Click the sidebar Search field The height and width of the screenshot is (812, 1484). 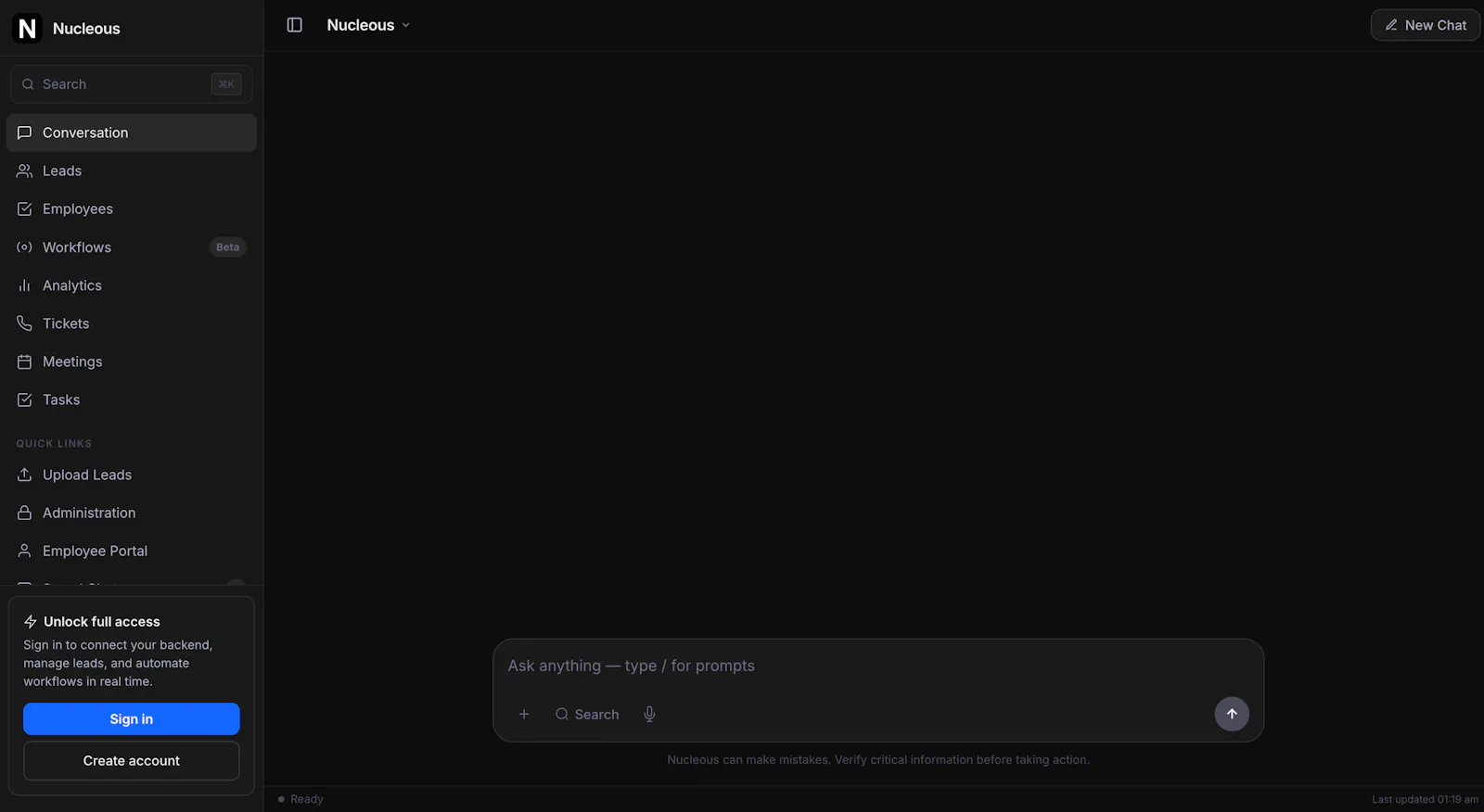point(132,84)
